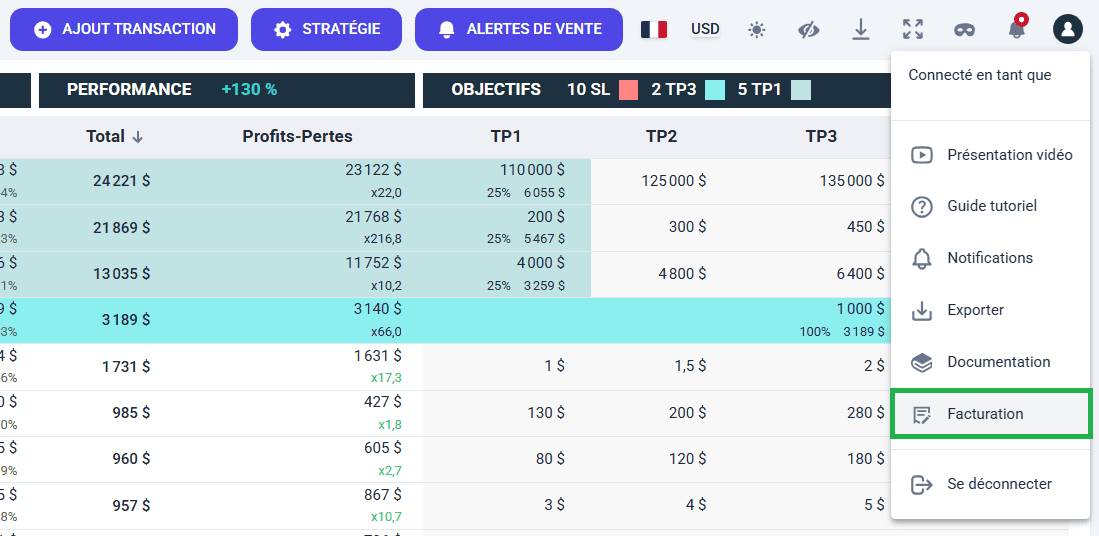Toggle the incognito mask icon

click(x=964, y=30)
